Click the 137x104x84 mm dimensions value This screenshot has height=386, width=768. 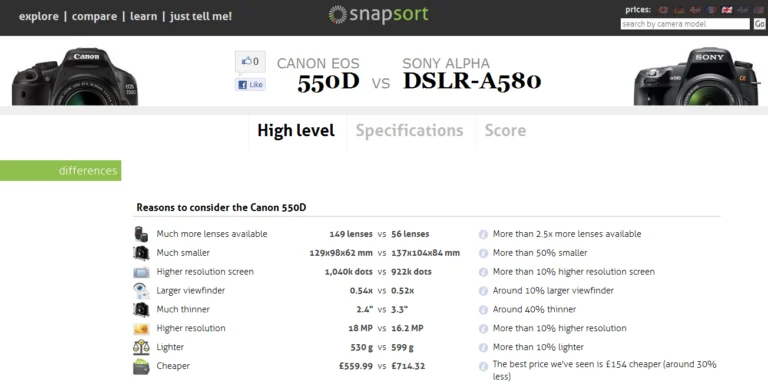[426, 253]
